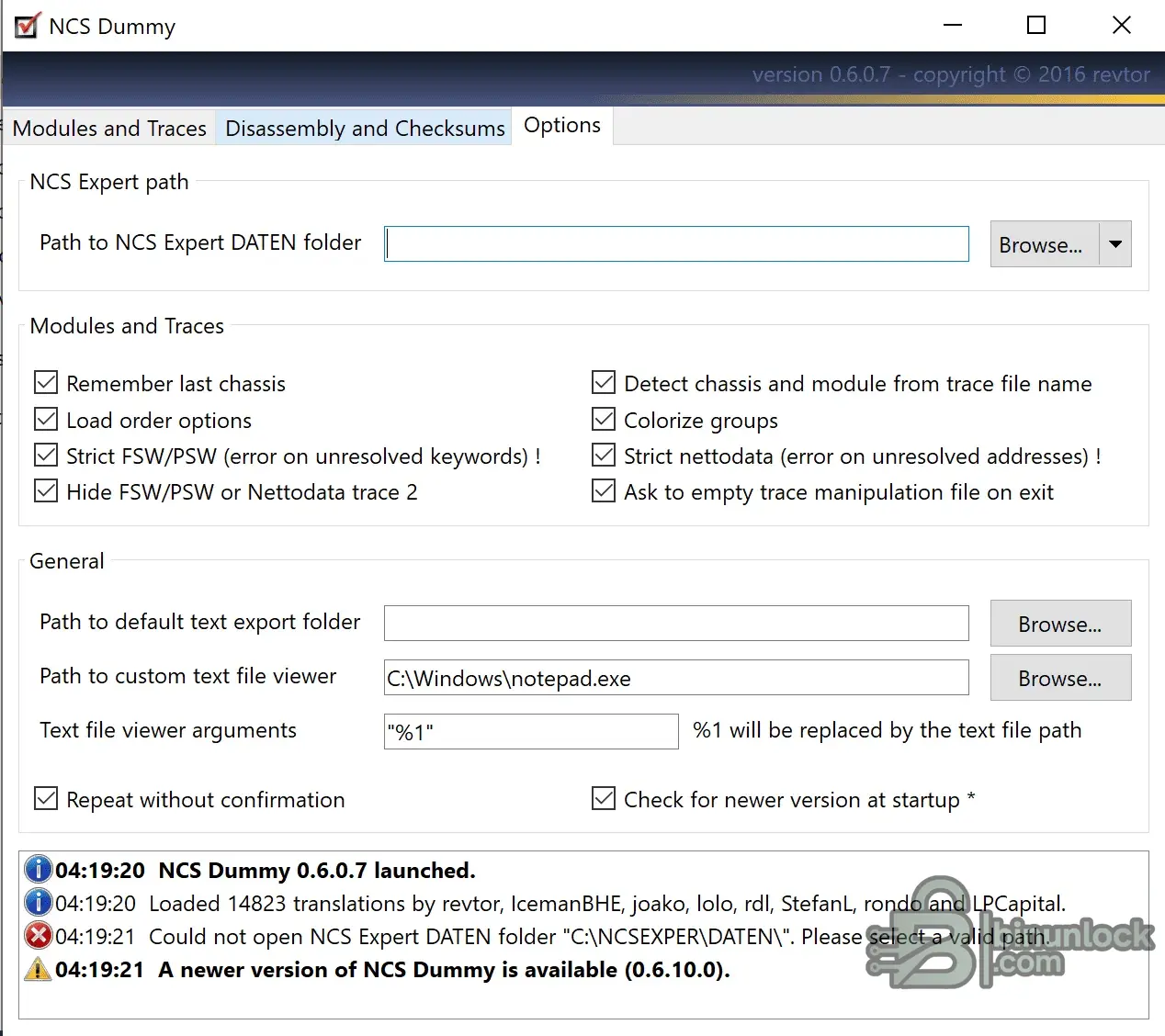This screenshot has width=1165, height=1036.
Task: Click the NCS Expert DATEN folder path field
Action: 676,243
